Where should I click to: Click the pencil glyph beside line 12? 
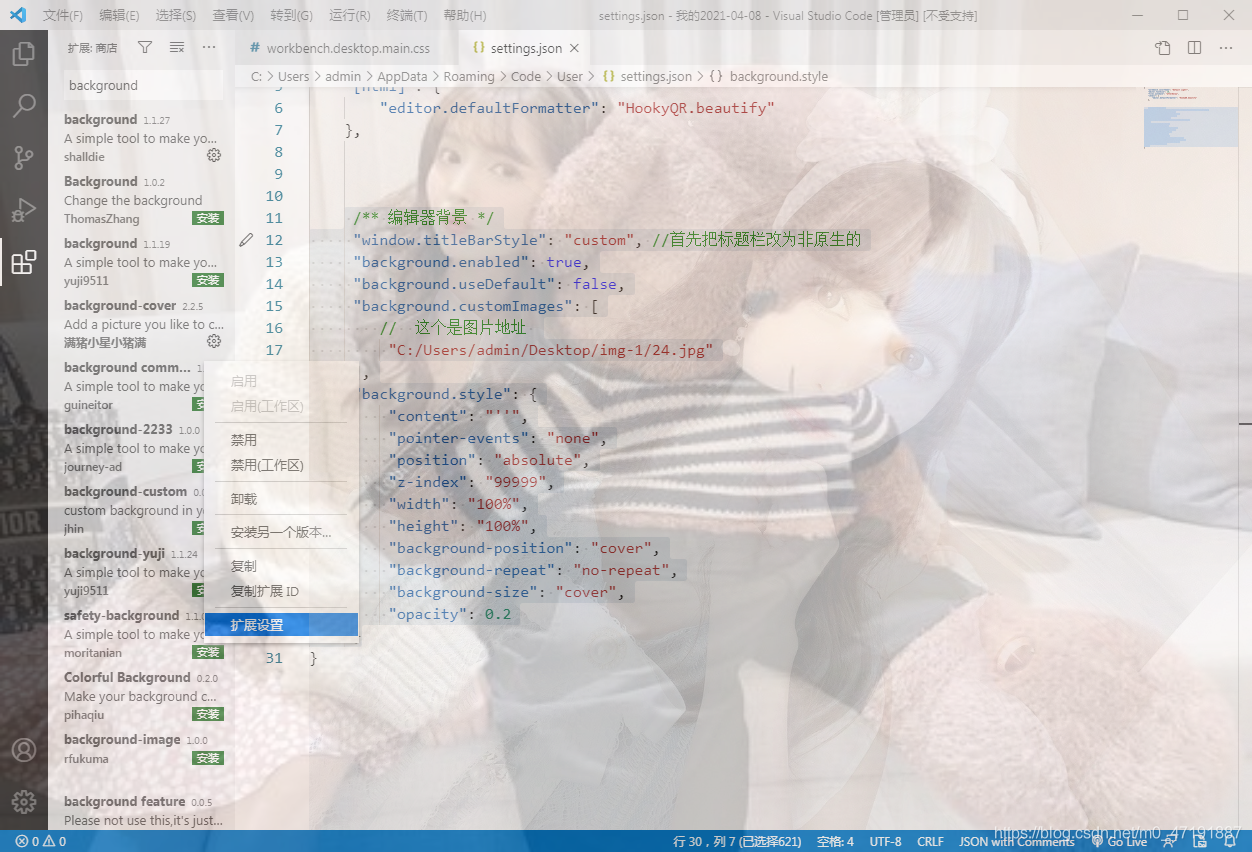click(x=246, y=240)
